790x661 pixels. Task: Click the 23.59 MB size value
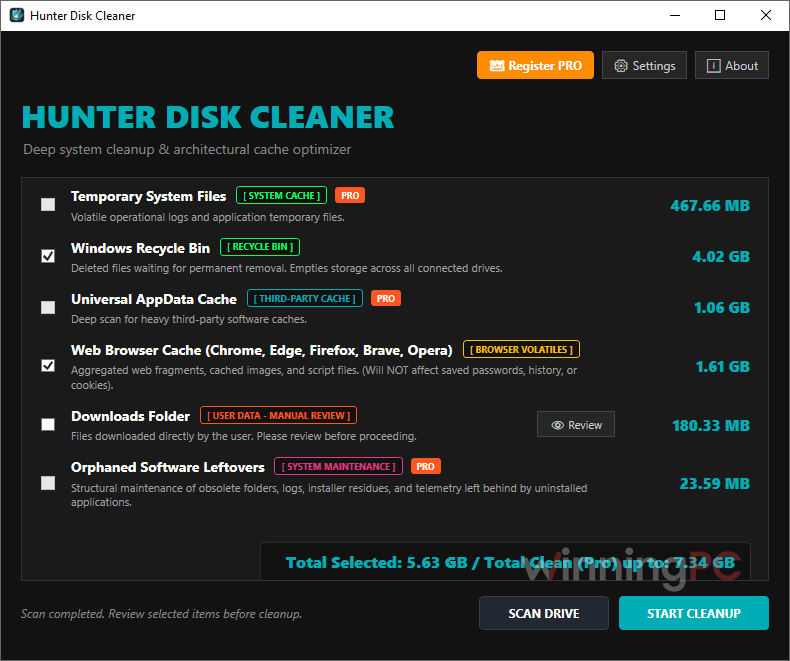click(714, 484)
